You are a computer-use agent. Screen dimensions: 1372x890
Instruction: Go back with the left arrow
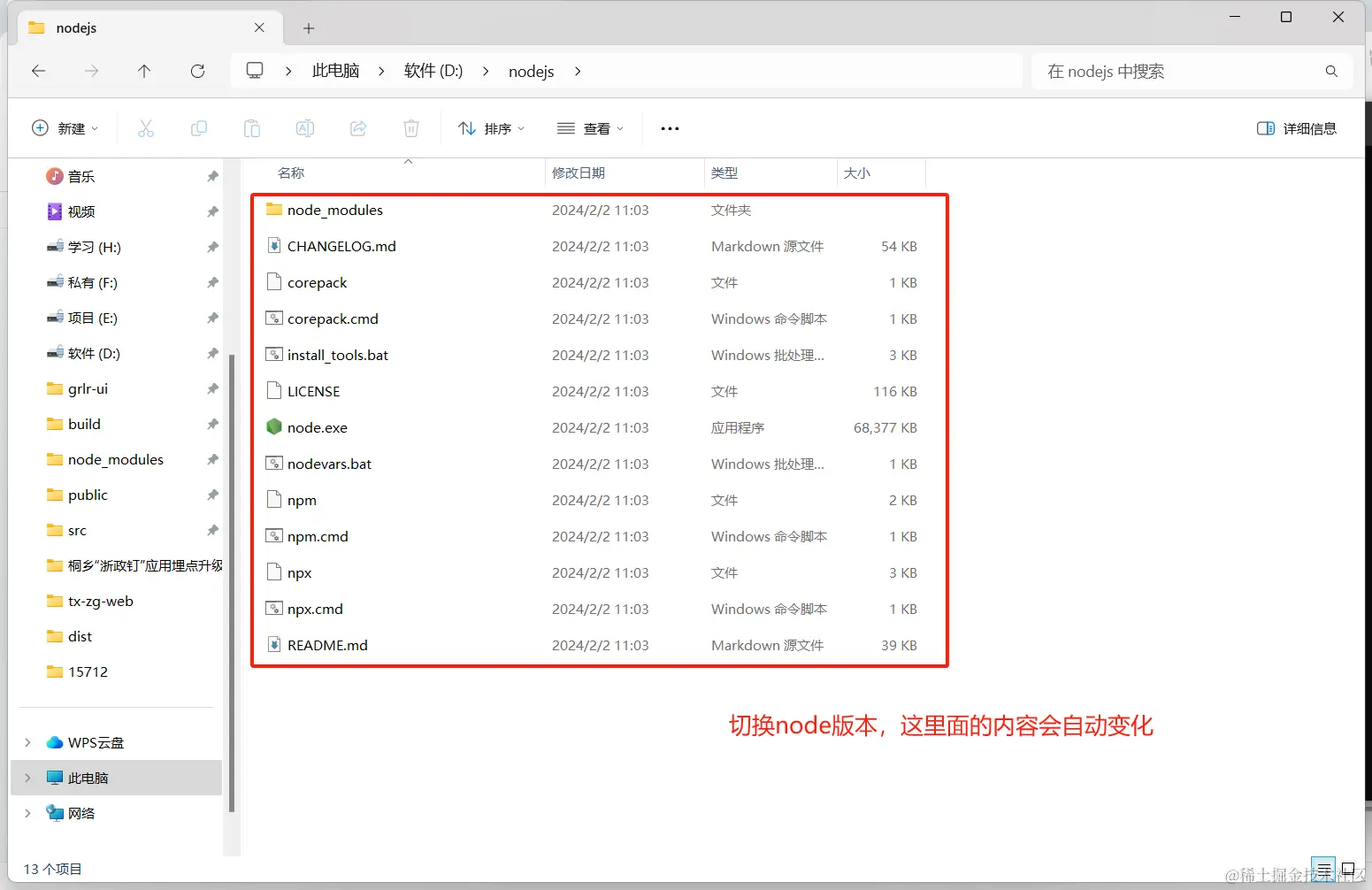click(x=38, y=71)
